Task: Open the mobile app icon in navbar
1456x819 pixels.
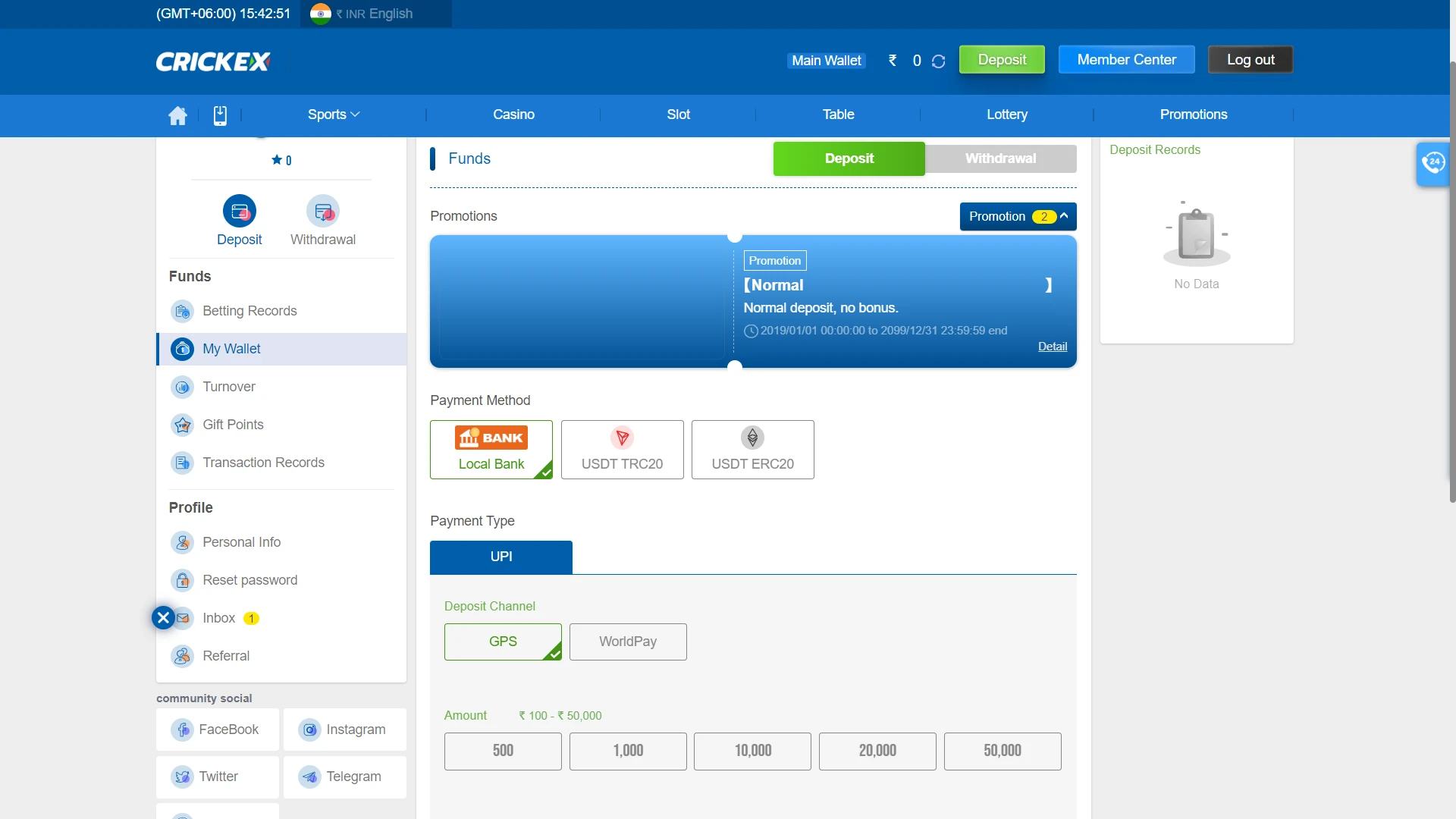Action: pyautogui.click(x=220, y=115)
